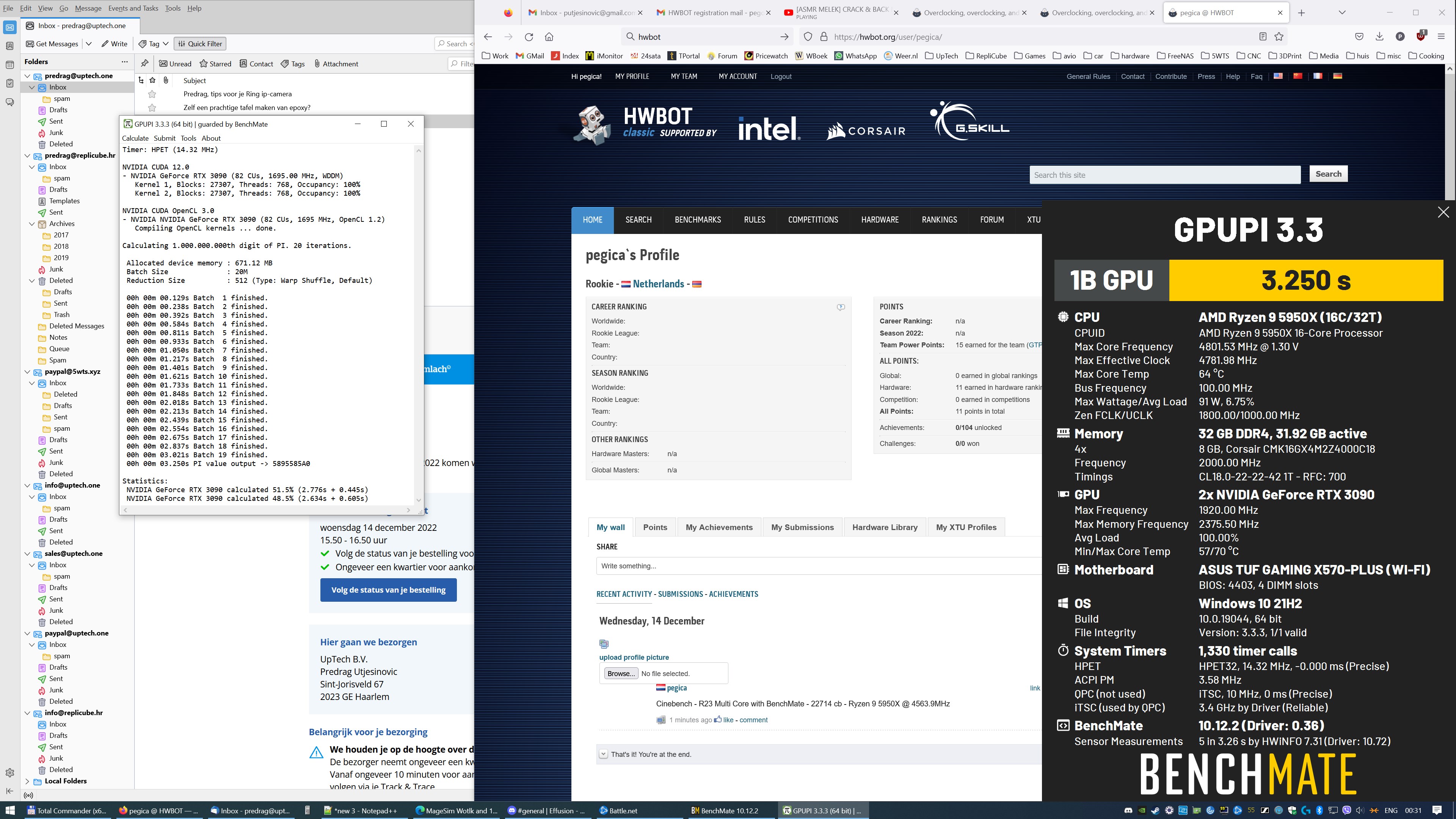Switch to My Submissions tab on HWBOT

(x=802, y=527)
